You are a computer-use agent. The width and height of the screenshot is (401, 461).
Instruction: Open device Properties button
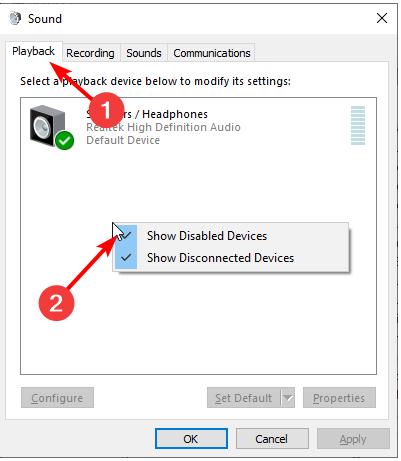339,398
